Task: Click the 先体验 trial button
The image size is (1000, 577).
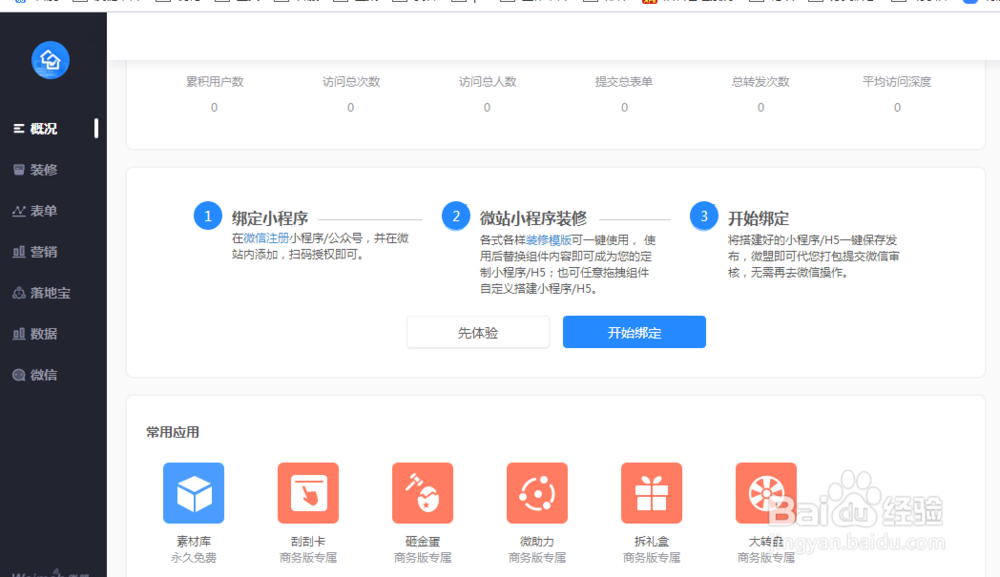Action: (477, 331)
